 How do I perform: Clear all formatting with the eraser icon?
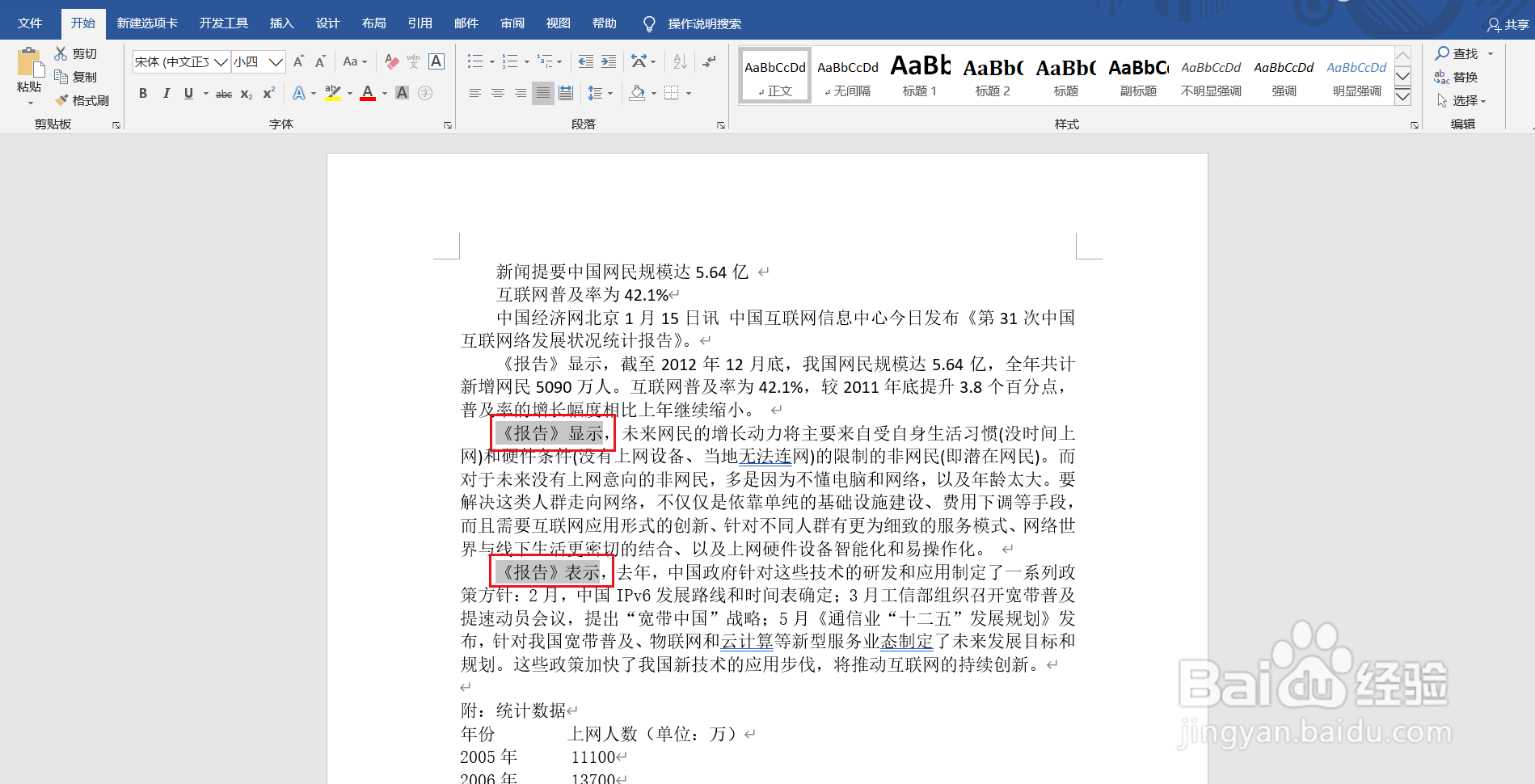tap(391, 61)
